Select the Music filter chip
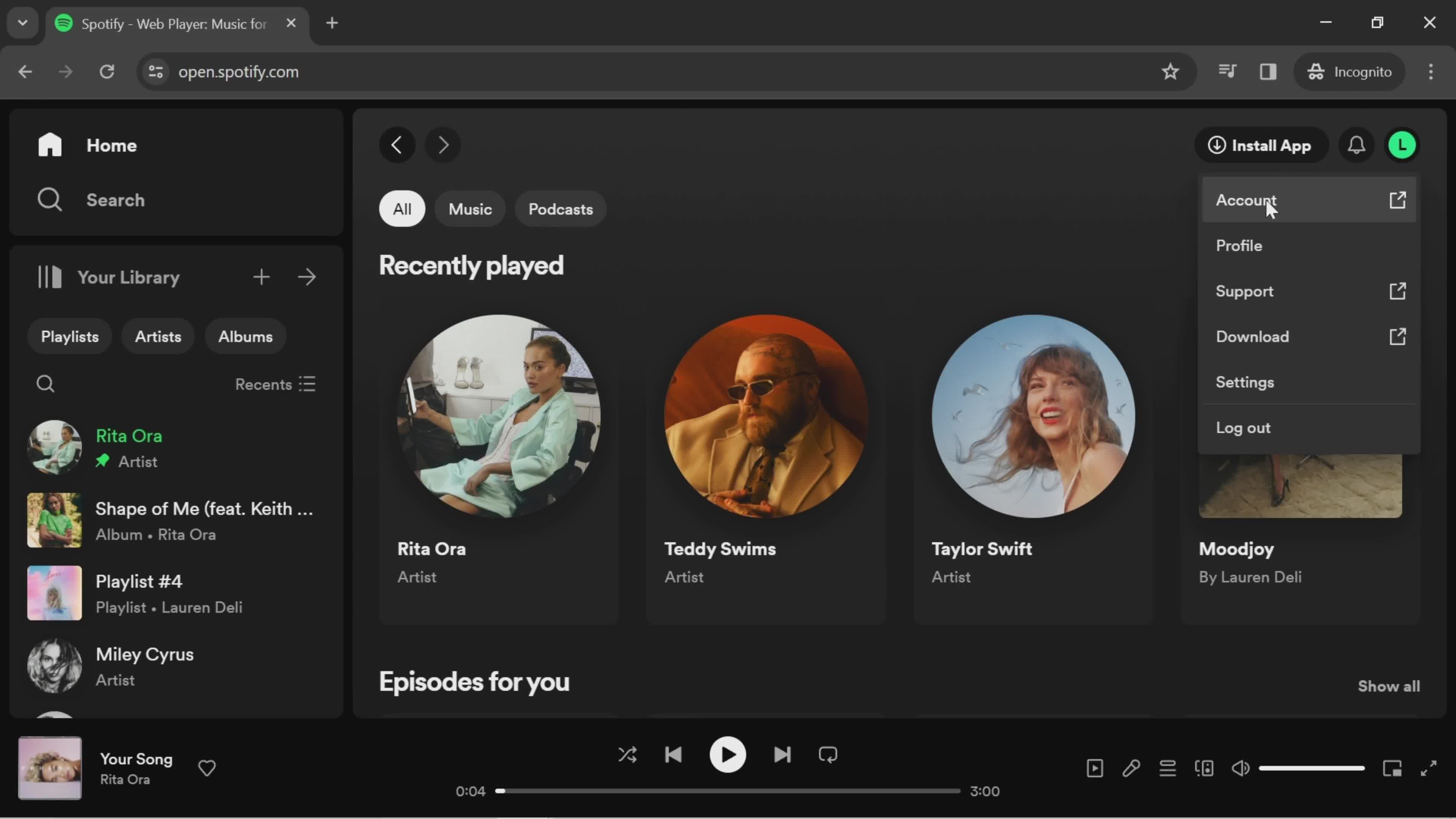Viewport: 1456px width, 819px height. tap(470, 209)
